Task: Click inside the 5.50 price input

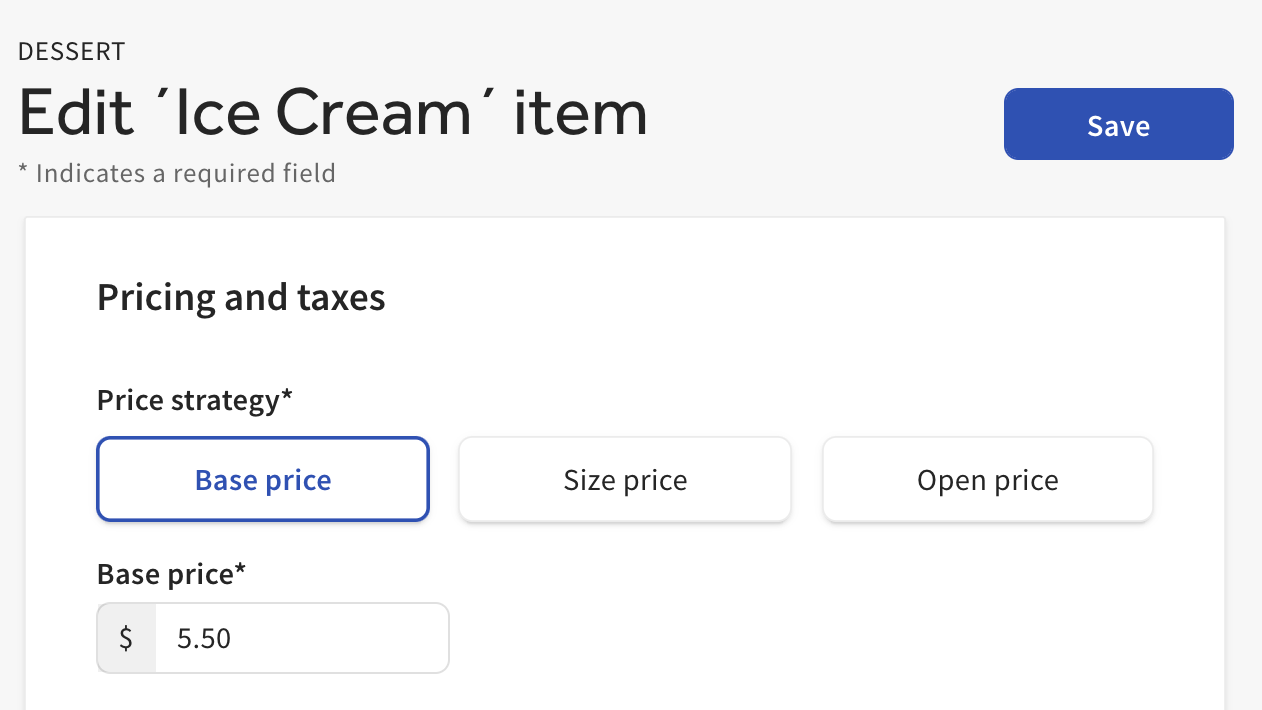Action: point(300,637)
